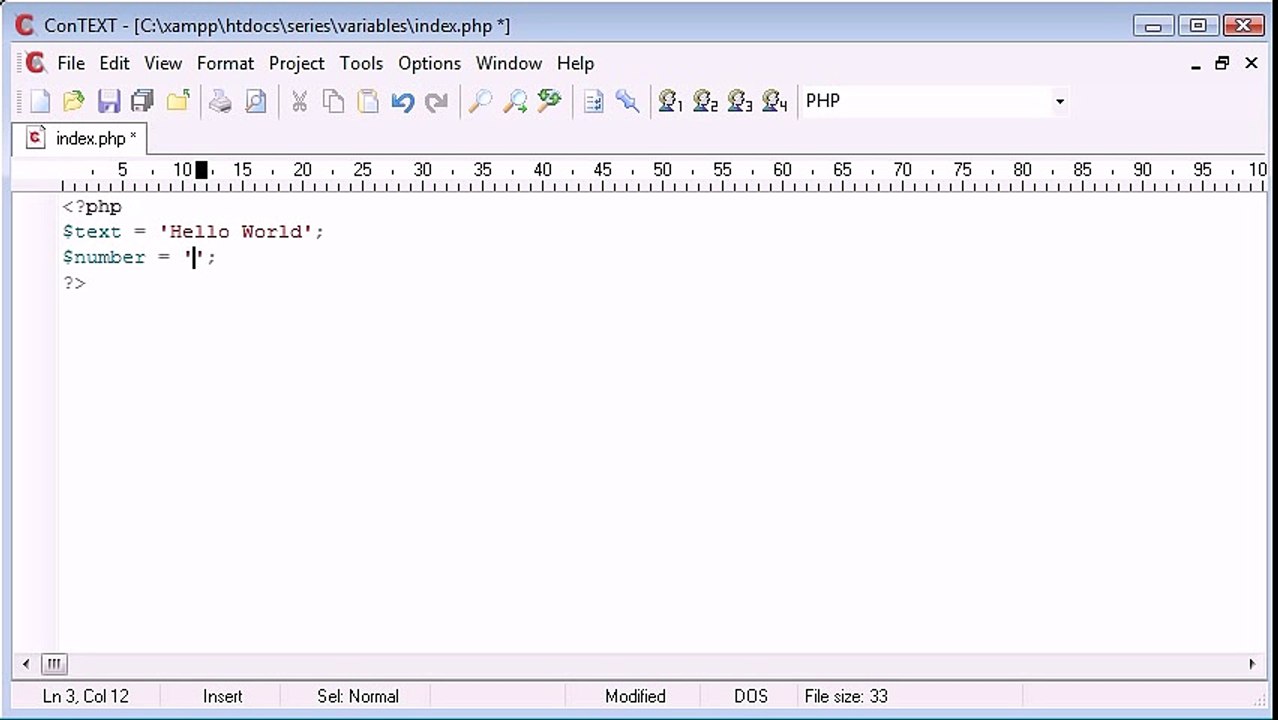Click the Undo arrow icon
This screenshot has height=720, width=1278.
coord(403,101)
